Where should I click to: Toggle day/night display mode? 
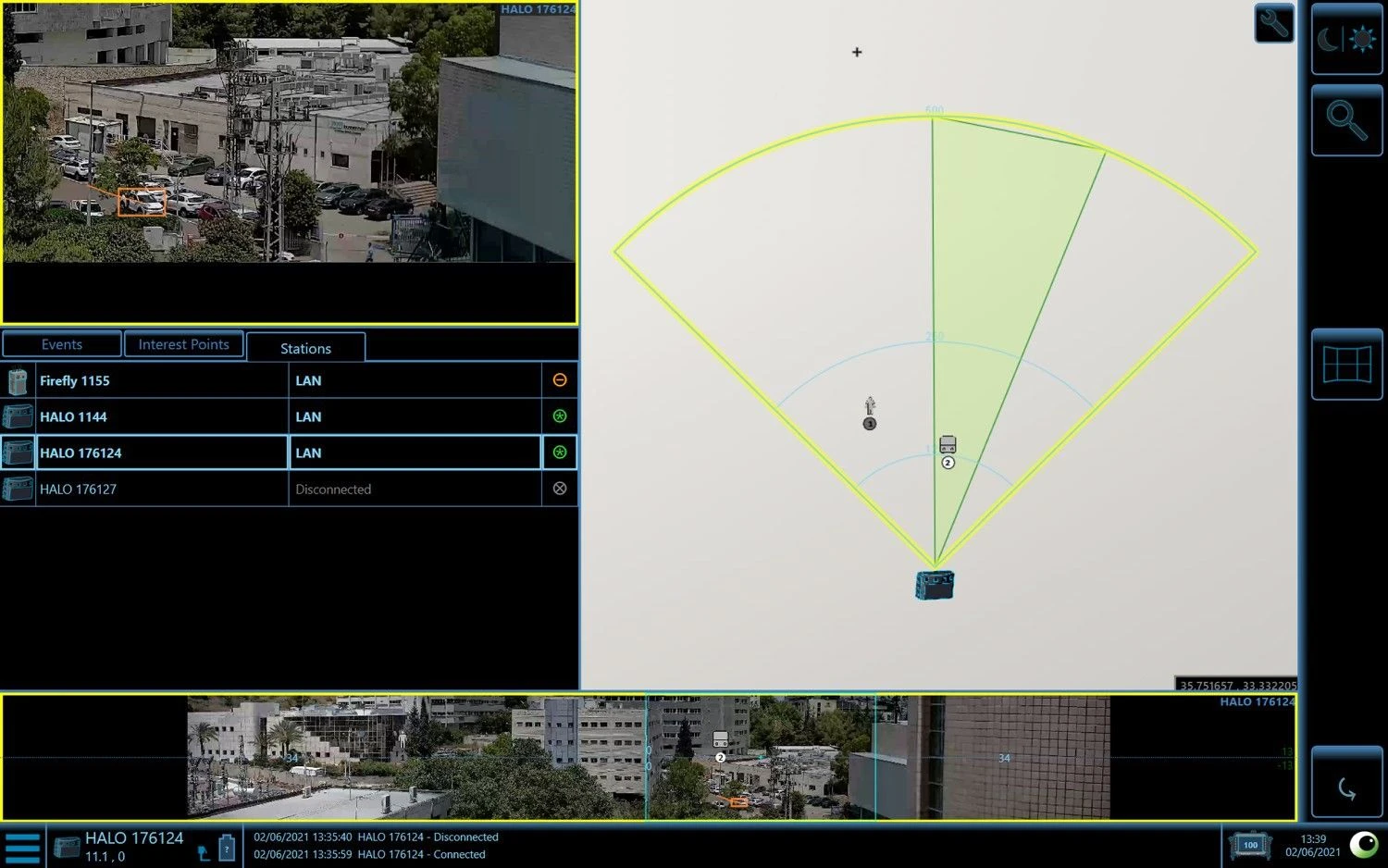(x=1346, y=39)
